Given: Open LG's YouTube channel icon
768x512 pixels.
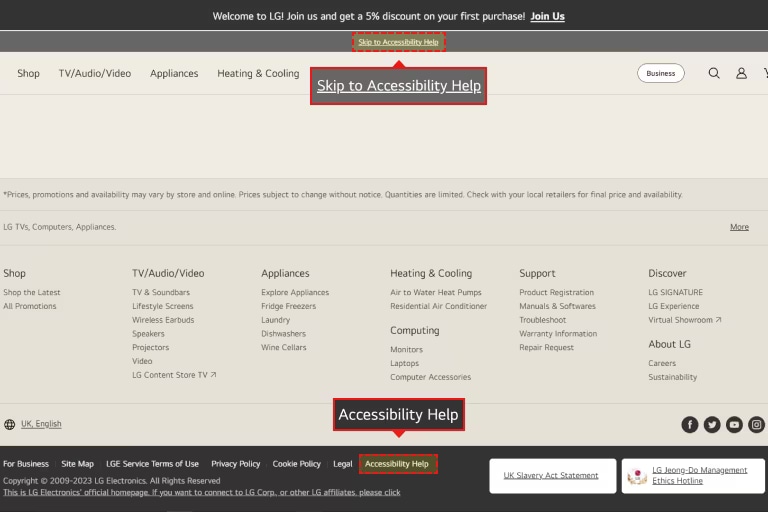Looking at the screenshot, I should [735, 425].
